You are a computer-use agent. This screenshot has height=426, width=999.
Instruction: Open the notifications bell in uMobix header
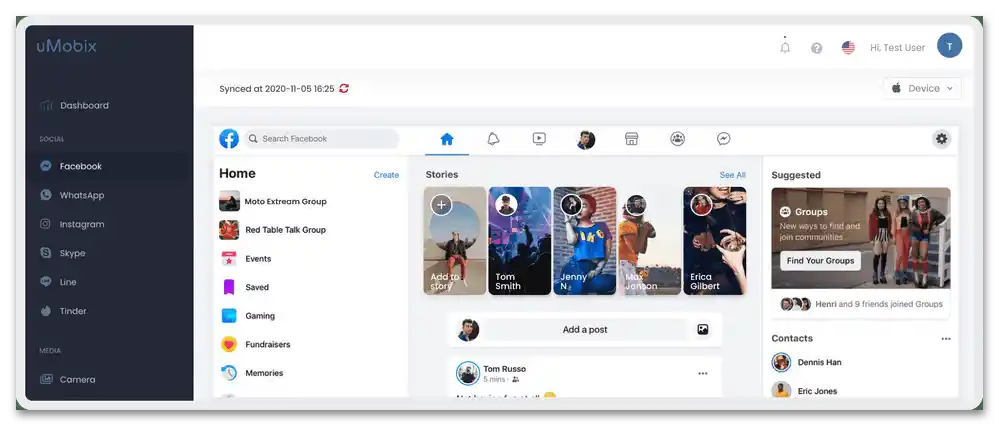[x=785, y=47]
